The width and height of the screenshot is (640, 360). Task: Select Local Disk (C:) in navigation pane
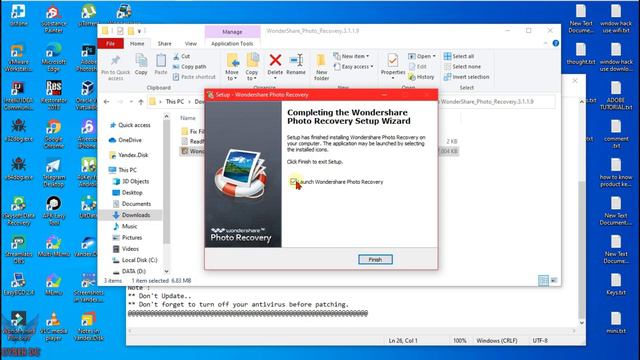135,260
